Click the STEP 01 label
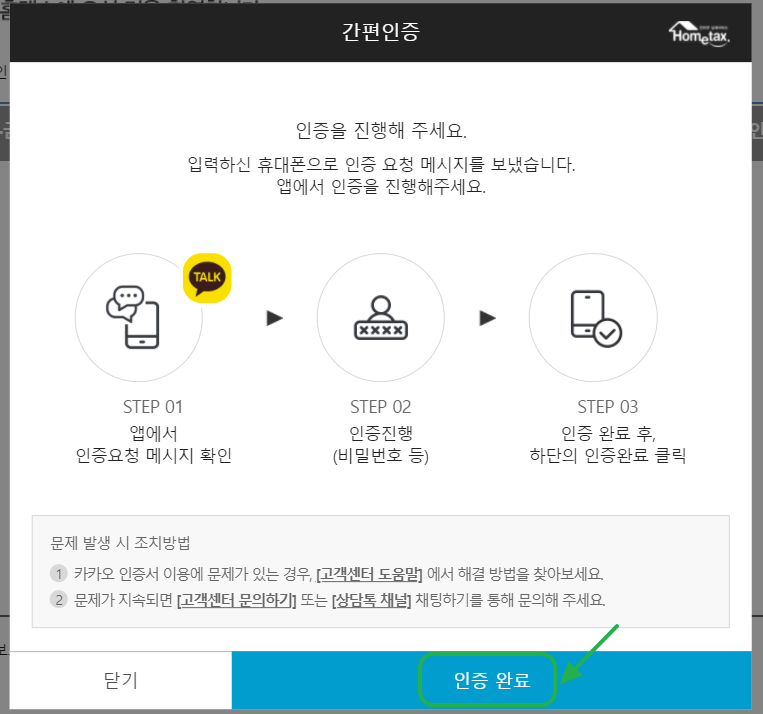 tap(153, 407)
